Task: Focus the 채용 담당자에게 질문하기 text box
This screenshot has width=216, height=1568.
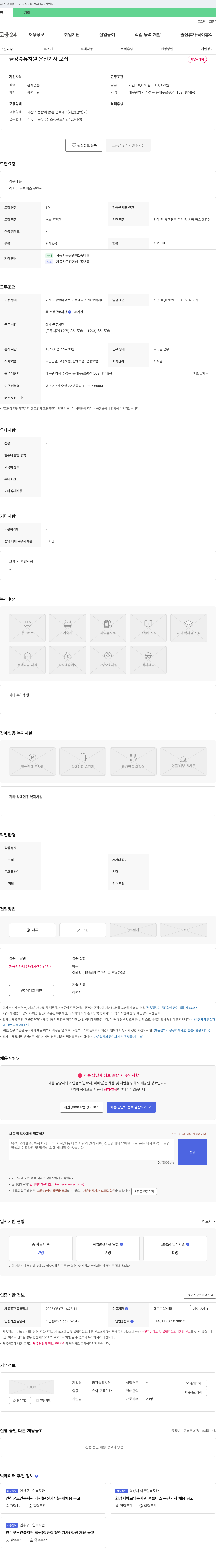Action: click(92, 1149)
